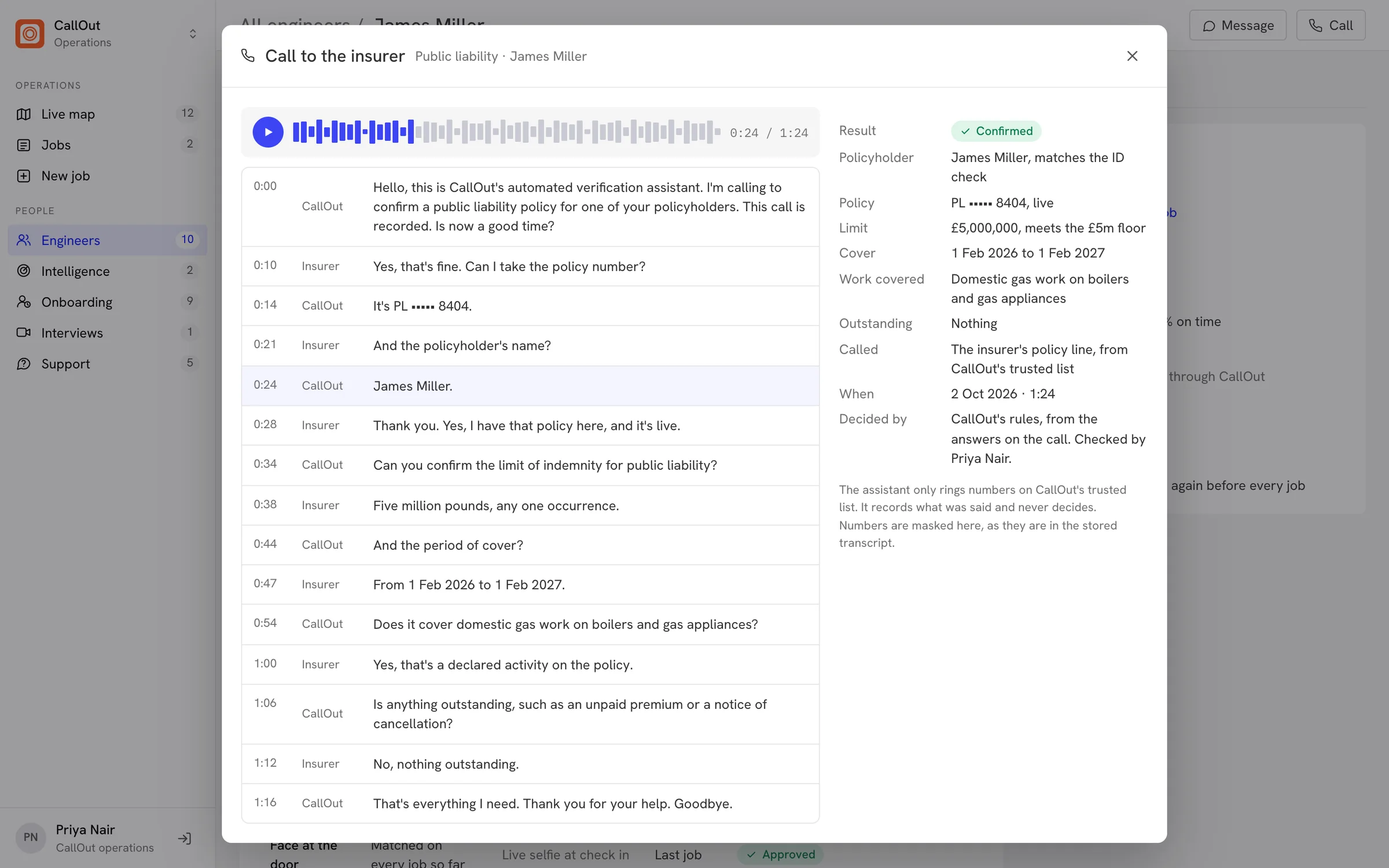Click 'Yes, that's a declared activity' line
Screen dimensions: 1389x868
tap(530, 665)
